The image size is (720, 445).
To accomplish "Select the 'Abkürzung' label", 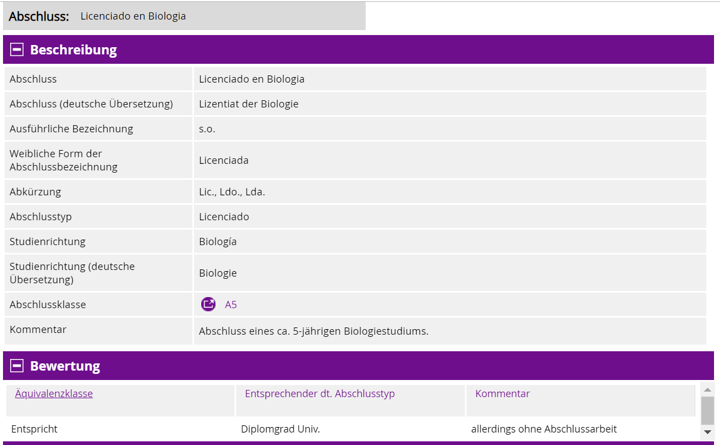I will tap(35, 192).
